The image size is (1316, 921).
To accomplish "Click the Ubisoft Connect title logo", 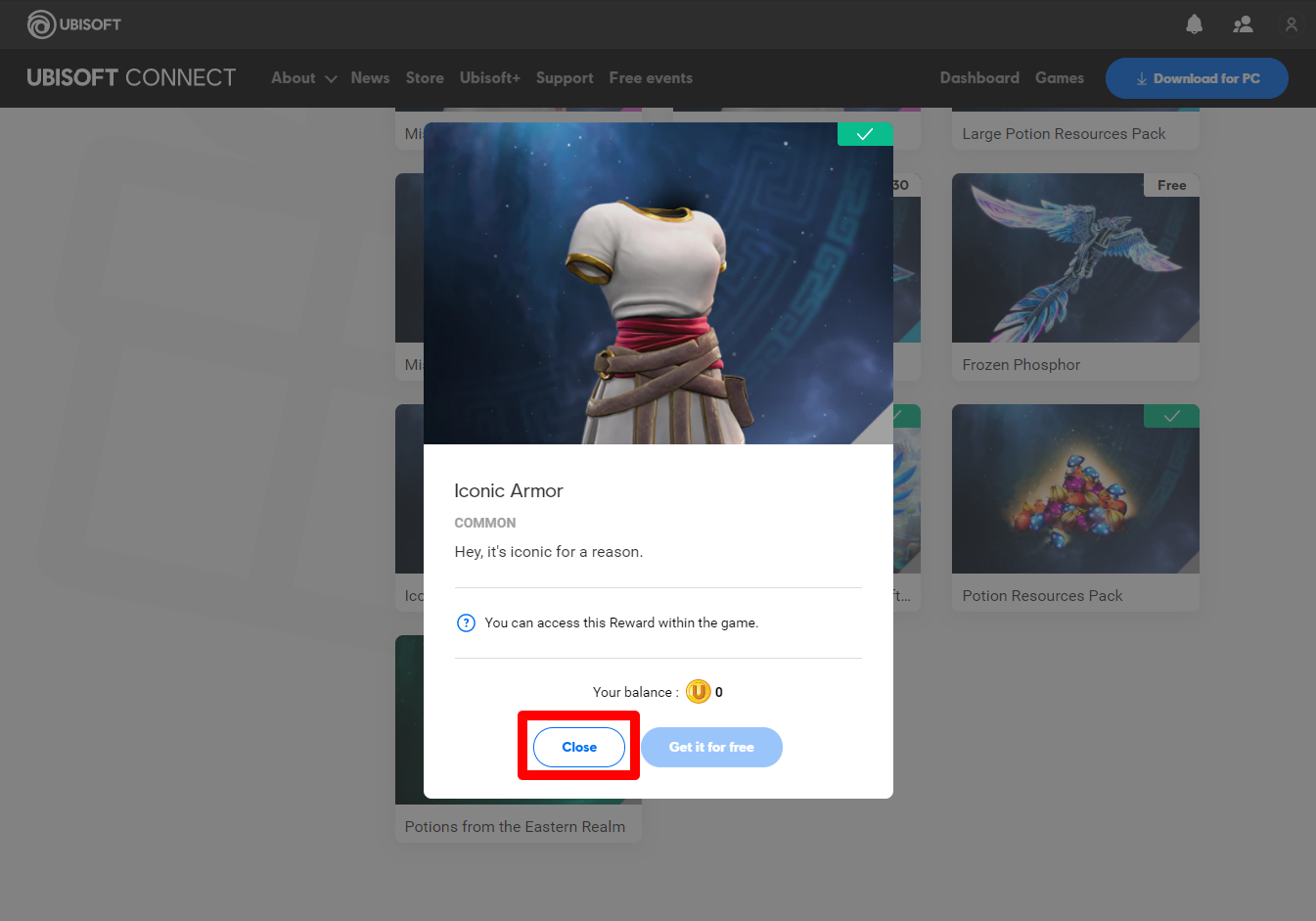I will (131, 78).
